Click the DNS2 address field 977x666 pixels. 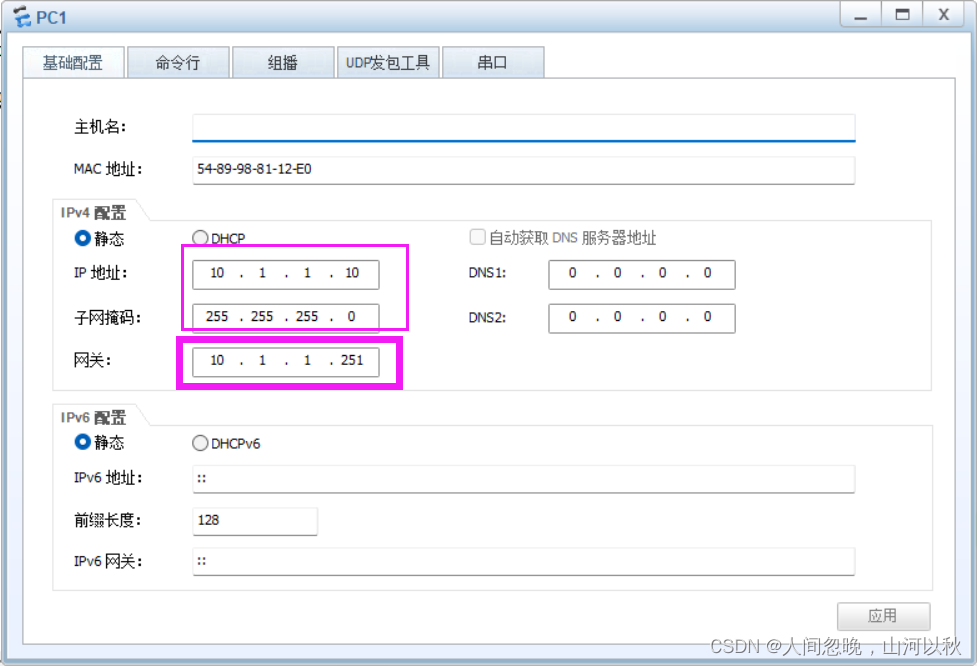point(642,318)
